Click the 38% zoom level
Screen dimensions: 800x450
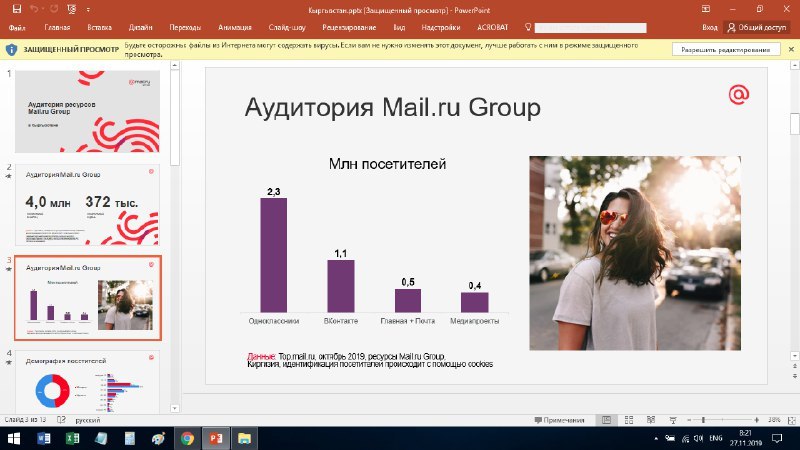point(774,420)
